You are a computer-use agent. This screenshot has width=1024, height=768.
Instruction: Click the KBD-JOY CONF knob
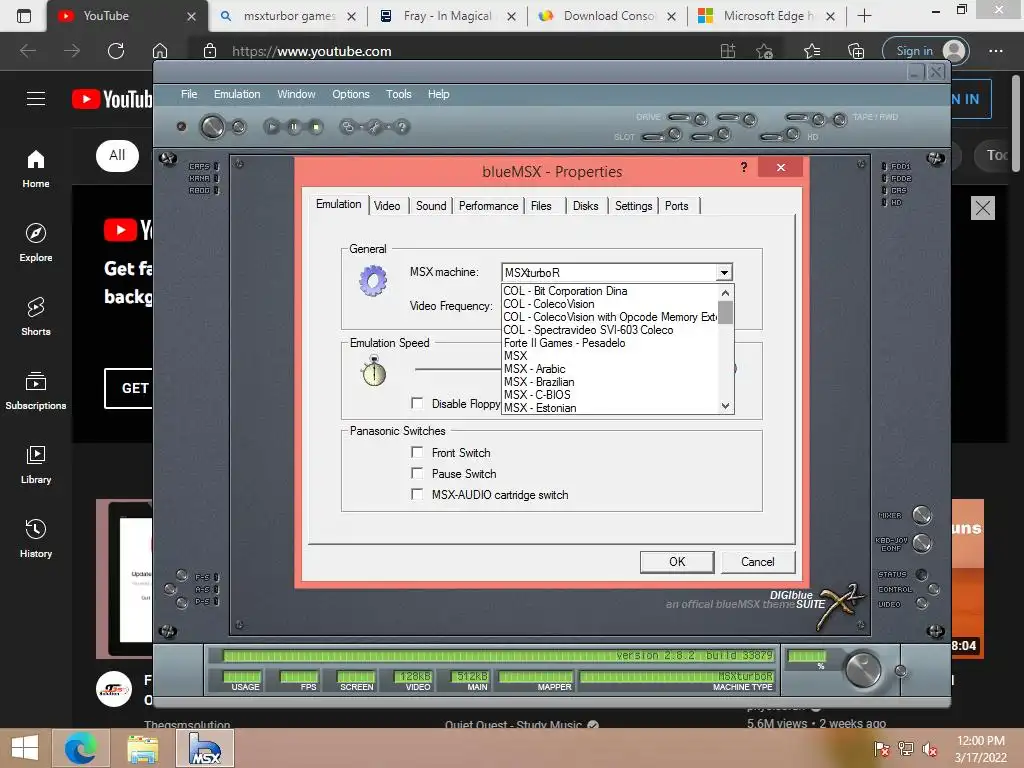pyautogui.click(x=921, y=543)
